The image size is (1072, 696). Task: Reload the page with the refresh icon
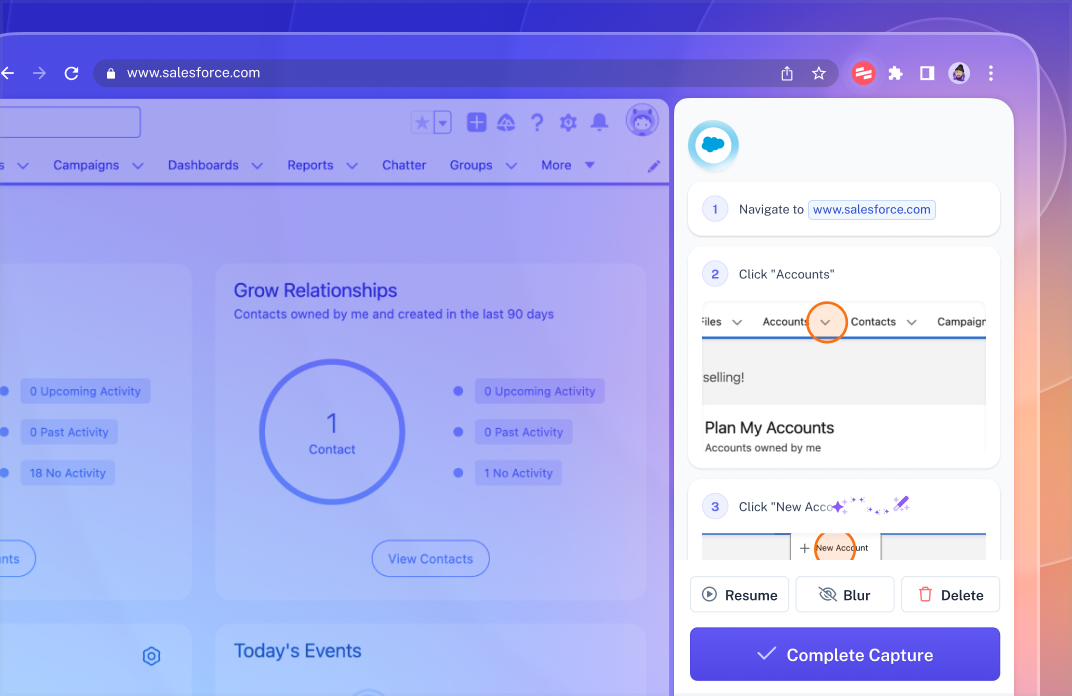click(x=71, y=73)
